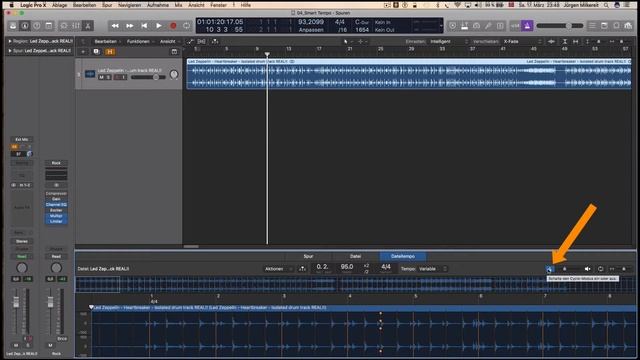Click the Compressor plugin slot
The image size is (640, 360).
(56, 193)
